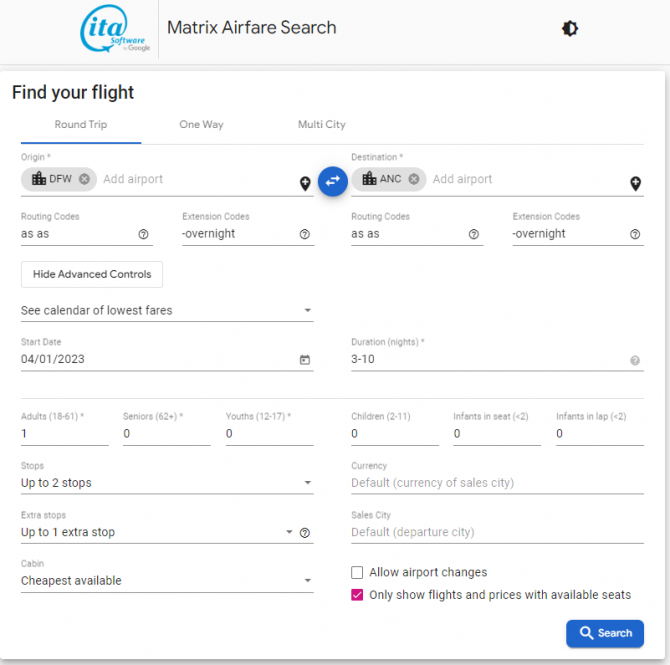Open help for origin Routing Codes
Screen dimensions: 670x665
click(143, 234)
